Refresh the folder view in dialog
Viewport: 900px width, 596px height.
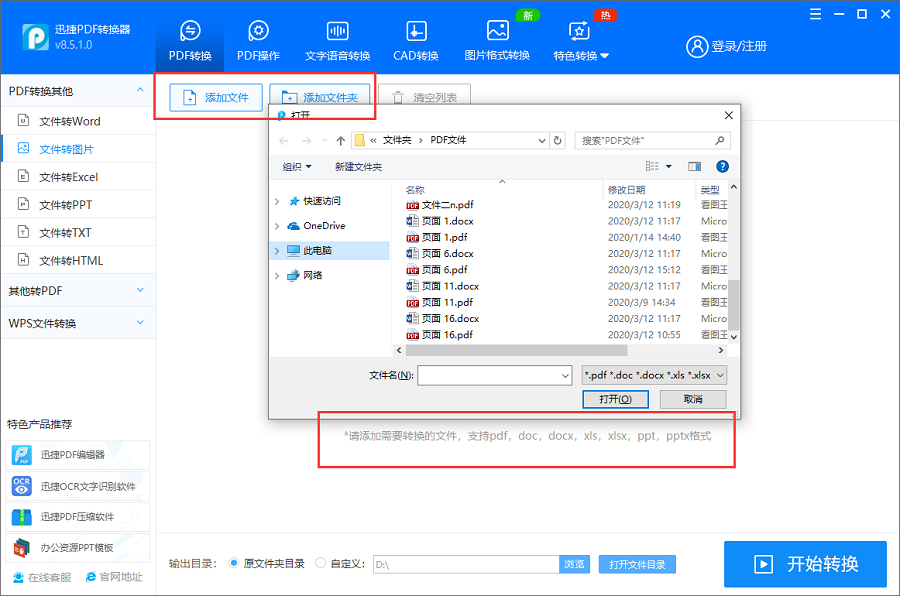click(x=557, y=140)
